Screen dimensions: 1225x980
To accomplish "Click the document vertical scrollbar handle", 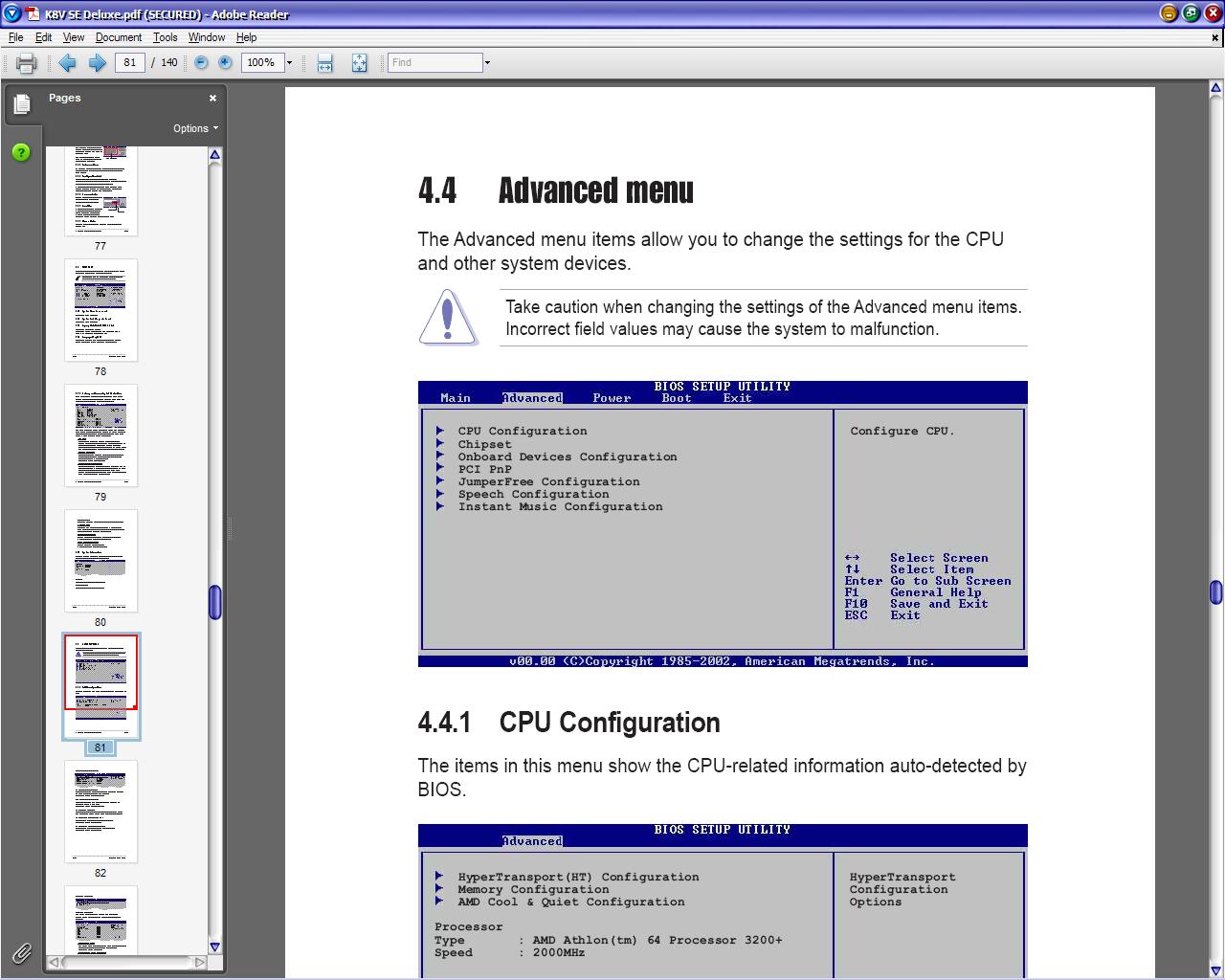I will click(1215, 591).
